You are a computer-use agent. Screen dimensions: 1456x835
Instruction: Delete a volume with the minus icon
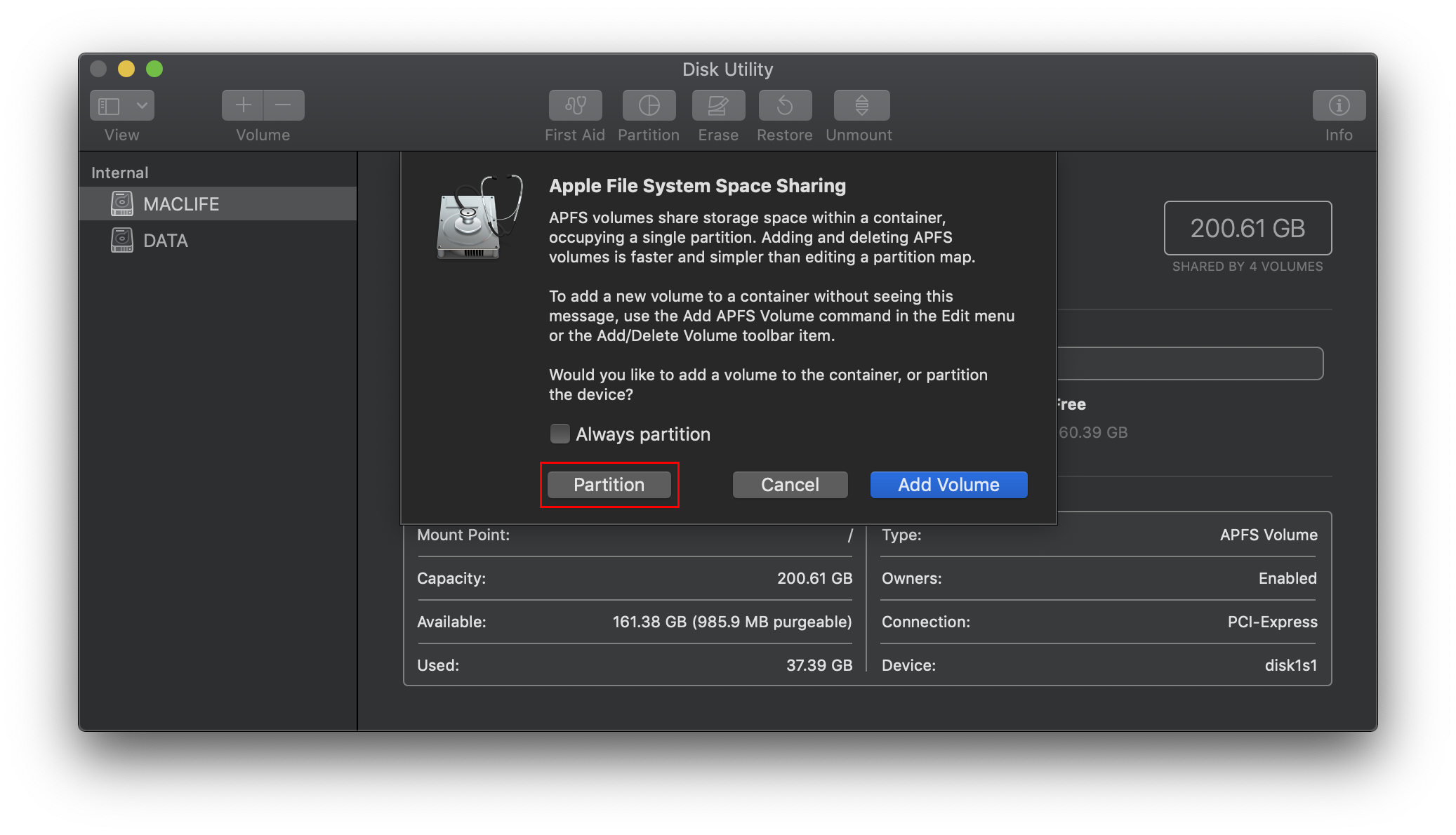coord(284,105)
